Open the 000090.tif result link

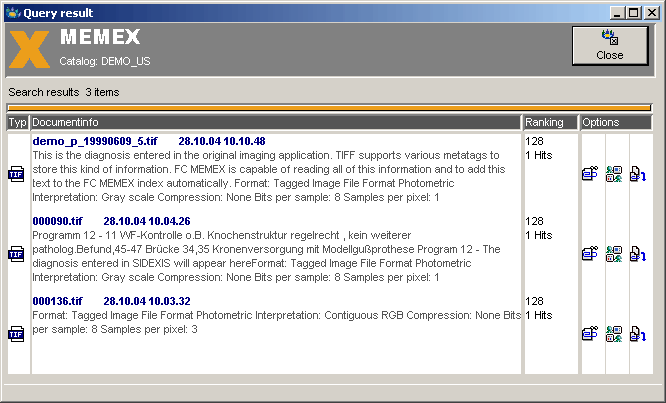(57, 221)
